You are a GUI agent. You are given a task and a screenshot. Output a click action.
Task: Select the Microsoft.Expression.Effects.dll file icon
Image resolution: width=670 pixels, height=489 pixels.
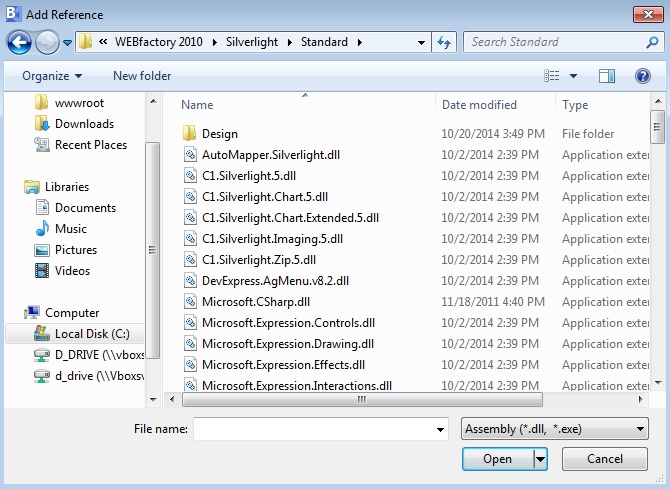190,364
